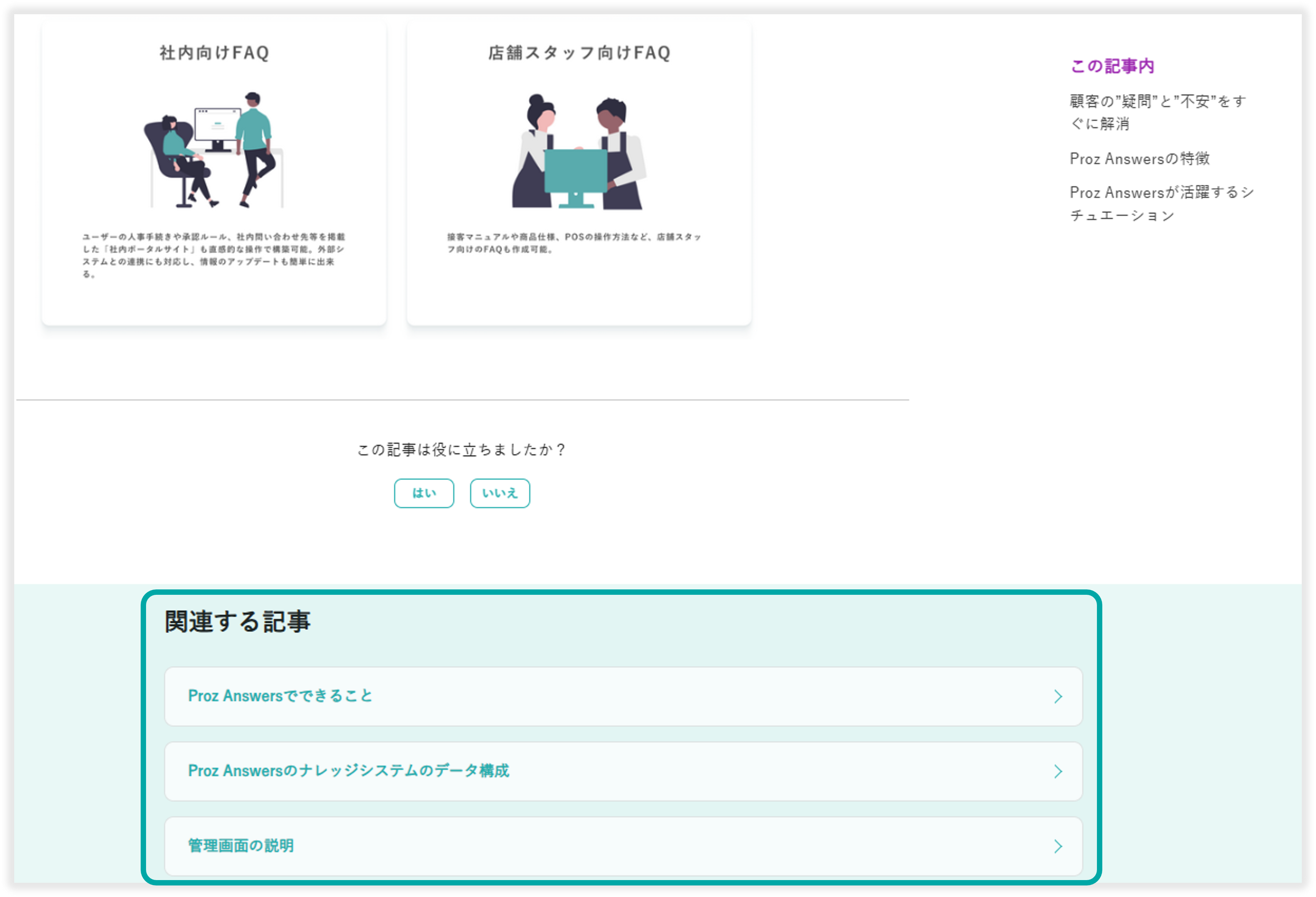Click the 社内向けFAQ office illustration

click(x=214, y=150)
